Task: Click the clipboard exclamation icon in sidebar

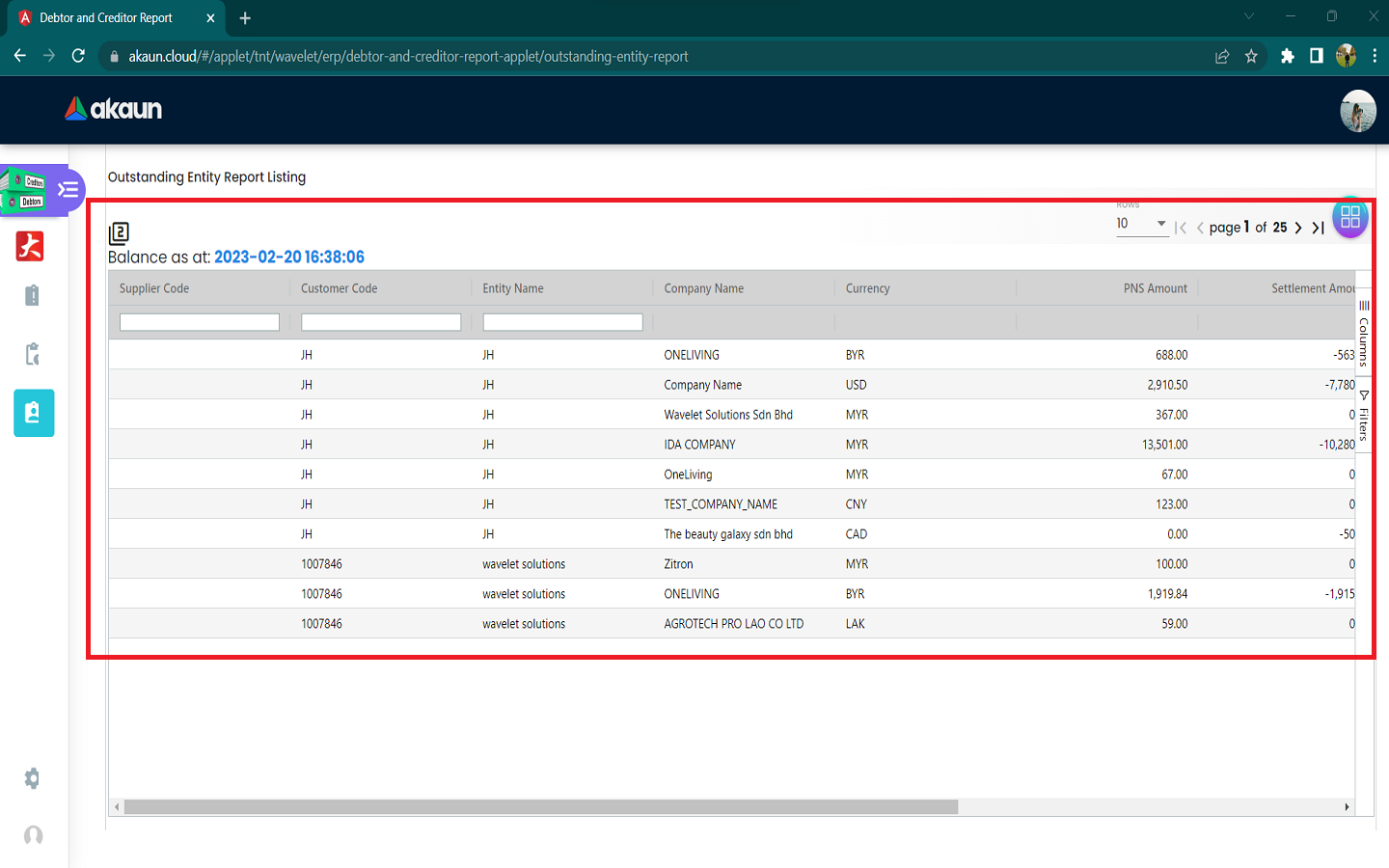Action: [32, 295]
